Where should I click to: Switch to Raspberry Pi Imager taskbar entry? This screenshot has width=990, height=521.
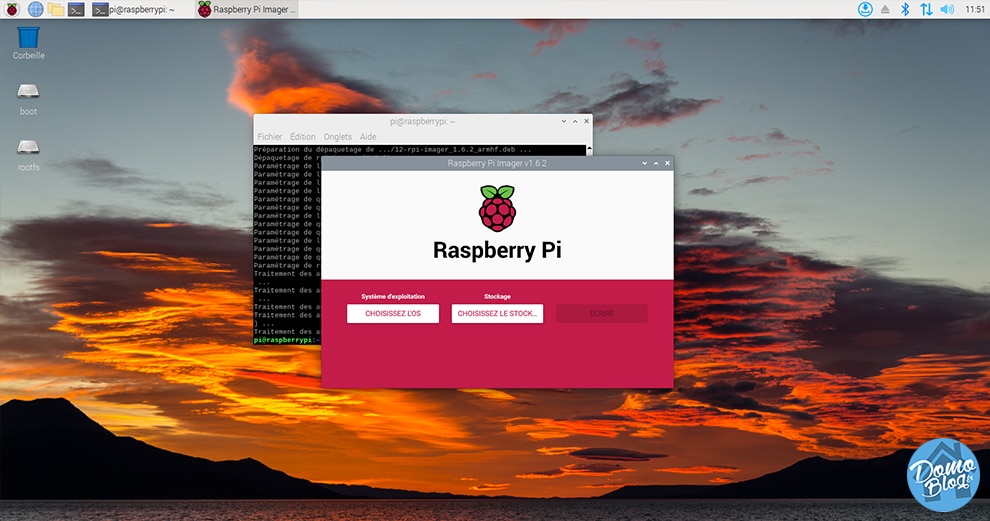[x=246, y=9]
